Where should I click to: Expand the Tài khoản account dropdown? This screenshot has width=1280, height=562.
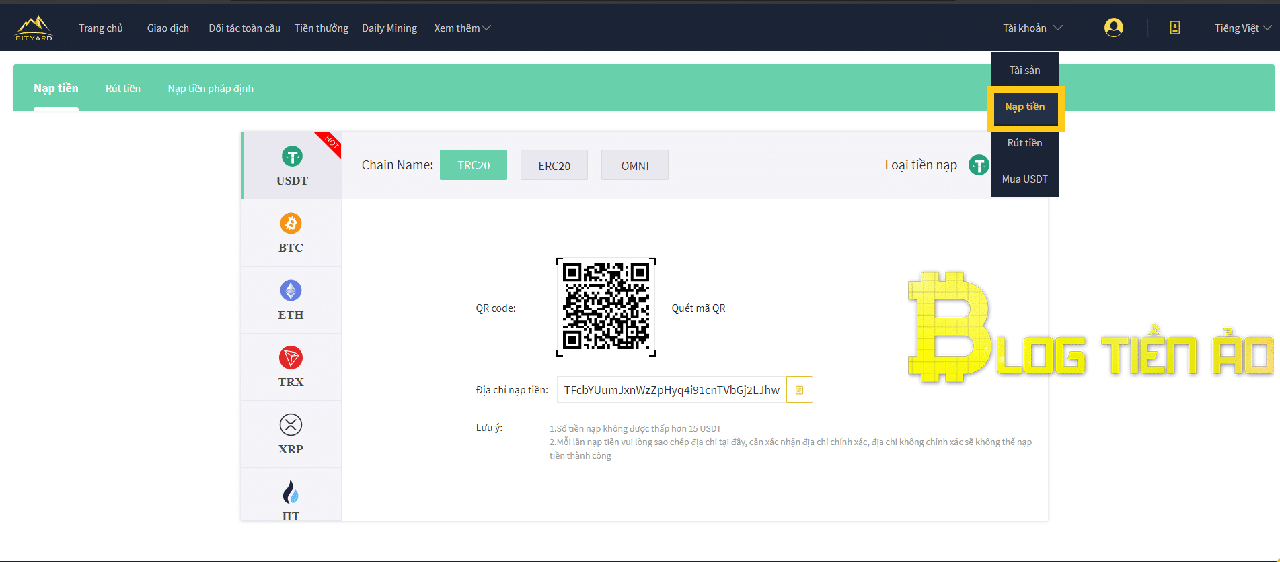click(x=1033, y=28)
